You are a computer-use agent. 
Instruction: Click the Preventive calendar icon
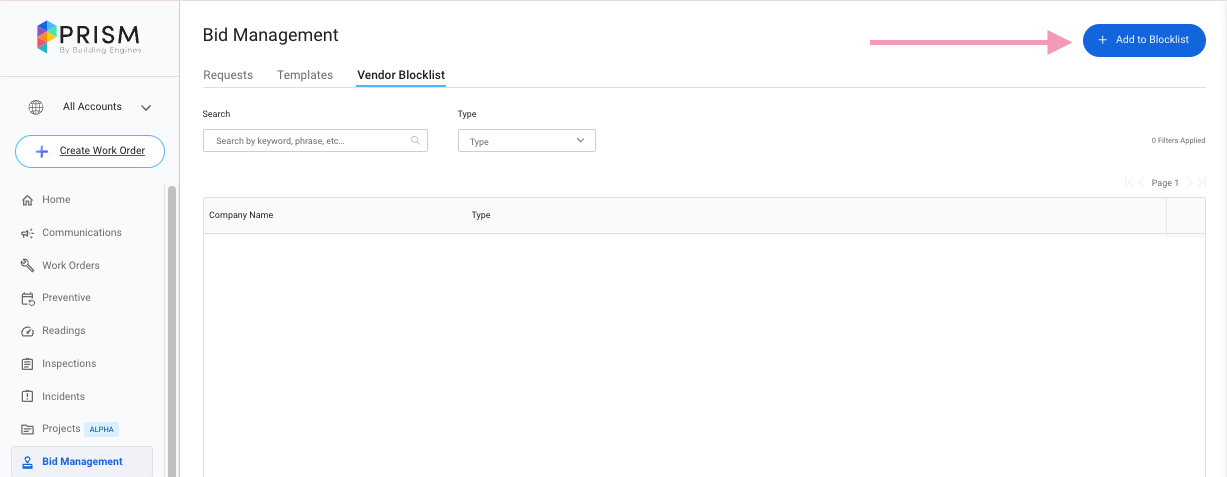[x=28, y=298]
